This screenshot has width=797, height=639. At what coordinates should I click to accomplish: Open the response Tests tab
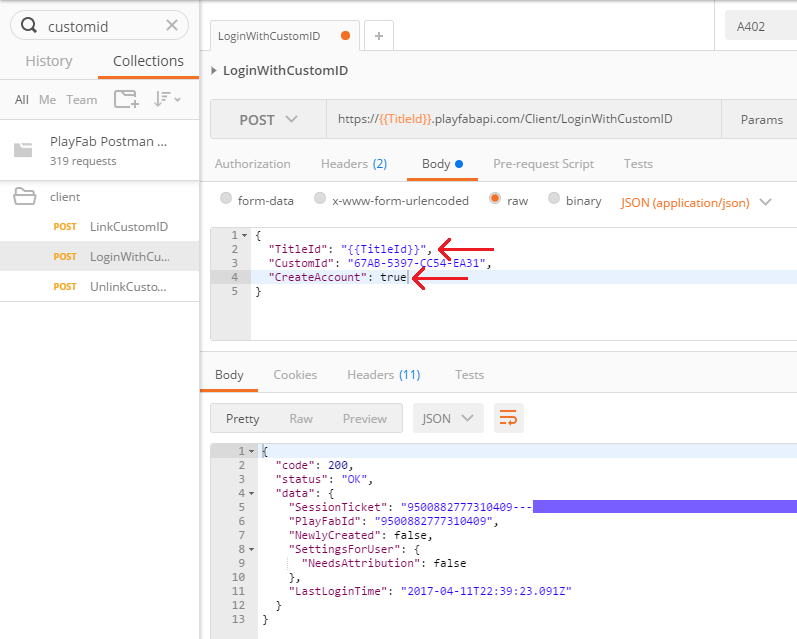pyautogui.click(x=470, y=375)
